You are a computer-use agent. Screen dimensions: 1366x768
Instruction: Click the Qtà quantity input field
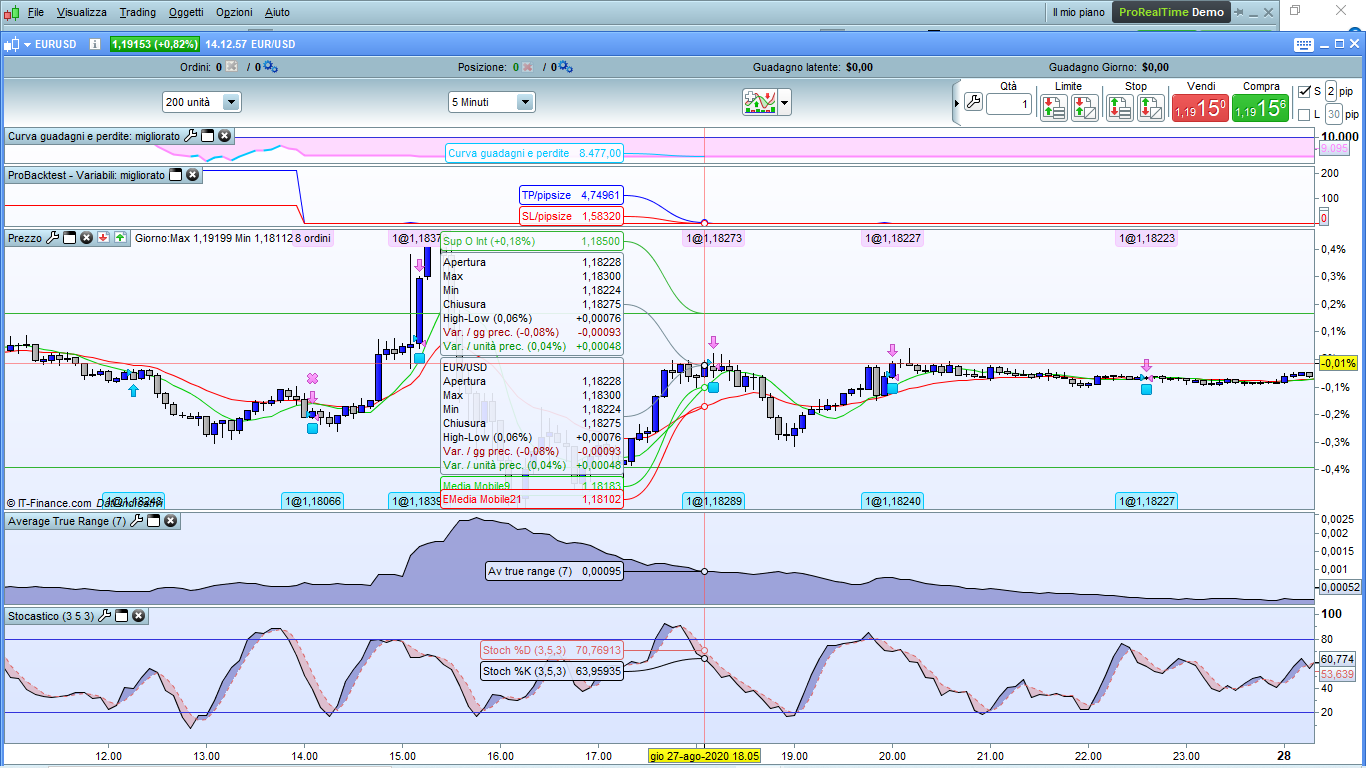[x=1009, y=104]
